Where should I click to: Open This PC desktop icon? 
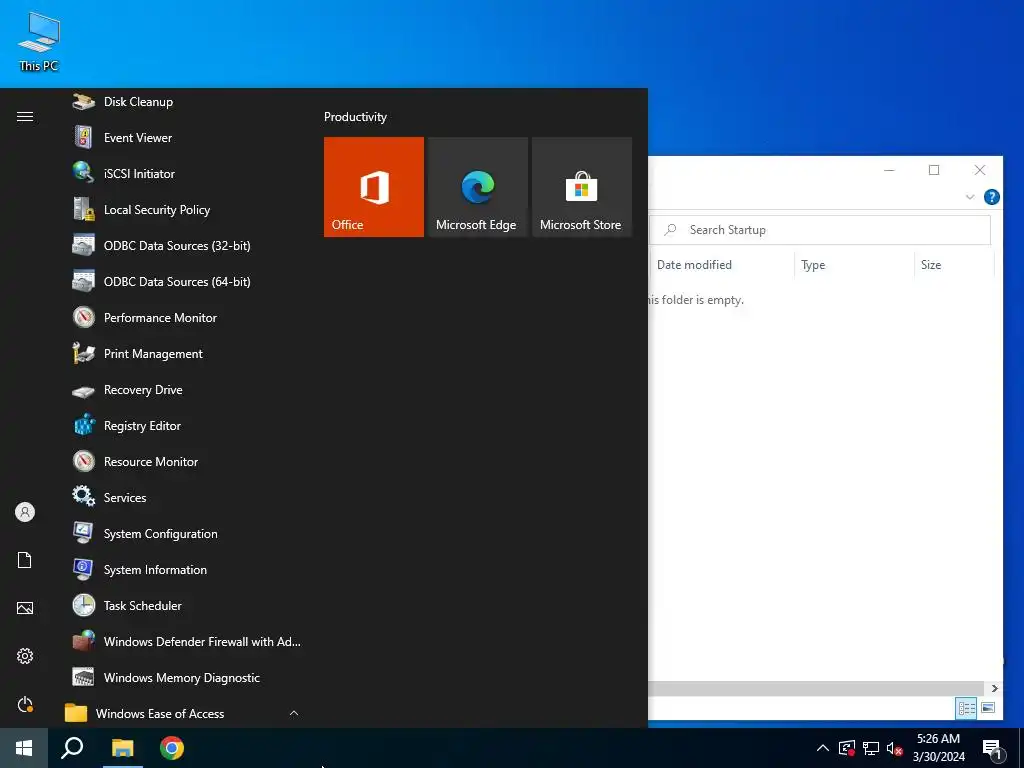pos(39,41)
